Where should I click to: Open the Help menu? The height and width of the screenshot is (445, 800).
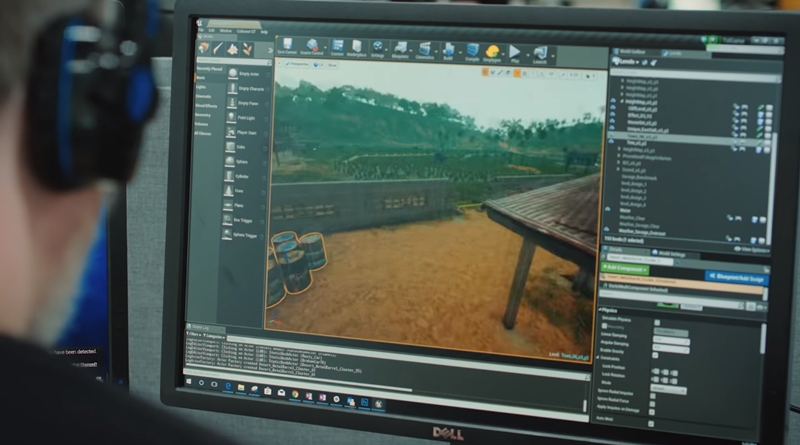(x=264, y=32)
